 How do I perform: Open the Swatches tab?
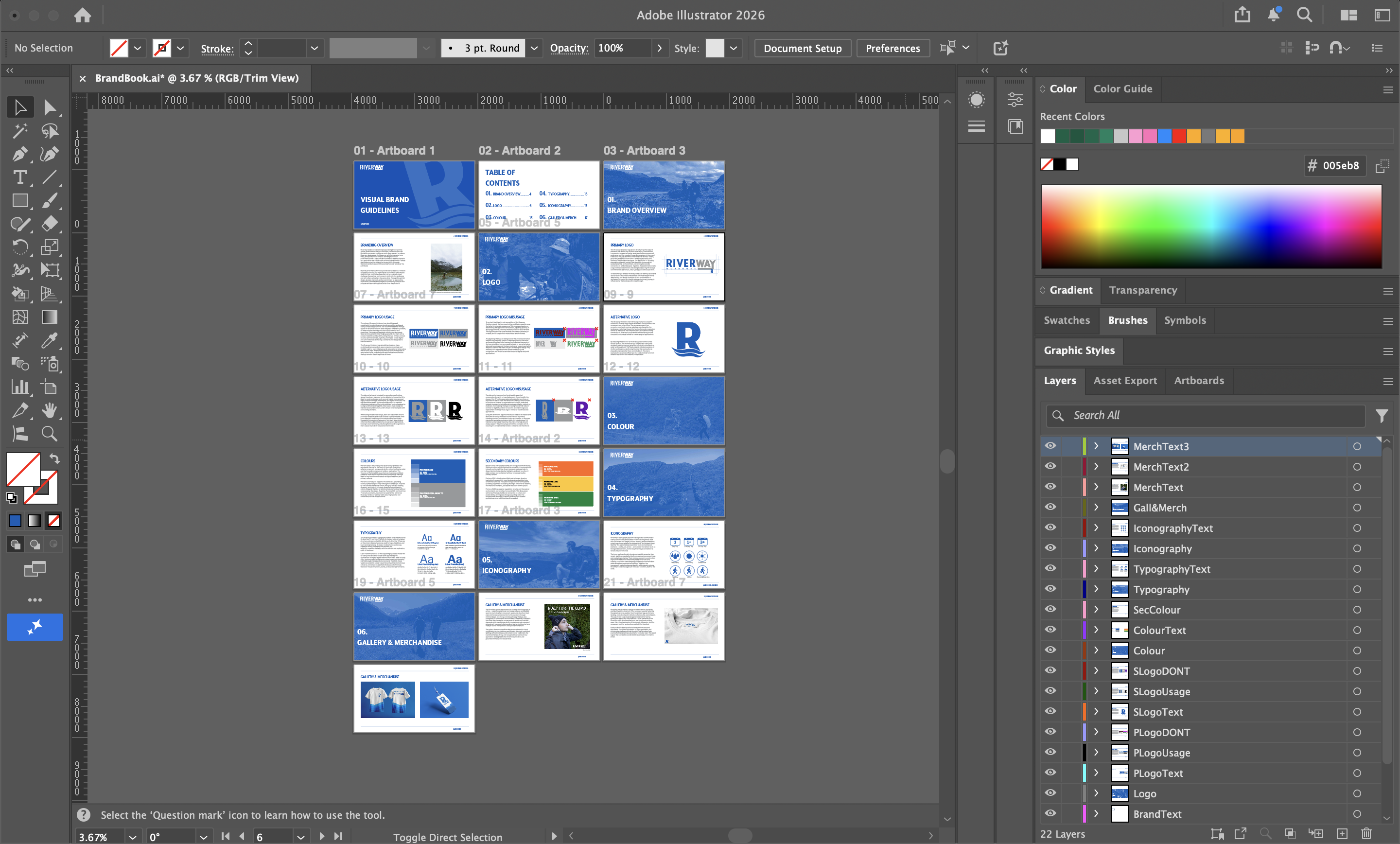pyautogui.click(x=1067, y=320)
